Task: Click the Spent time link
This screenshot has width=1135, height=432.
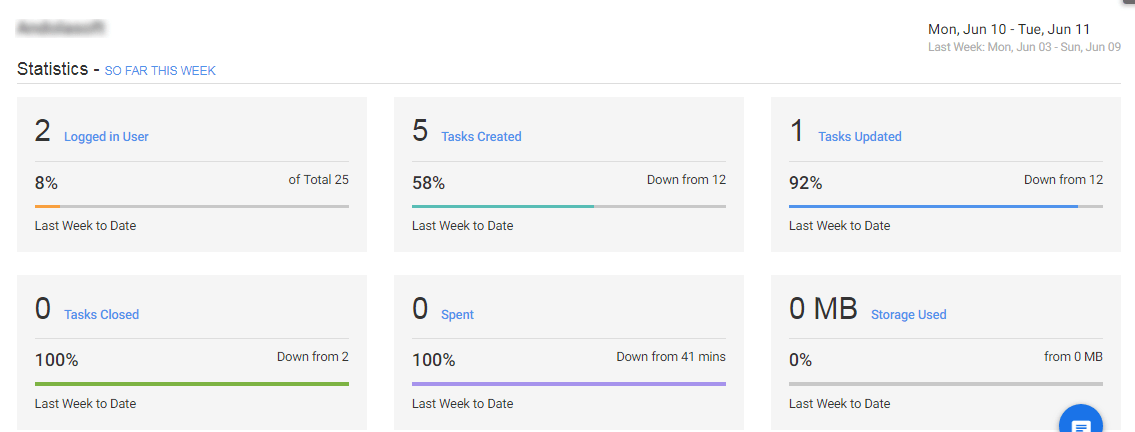Action: [x=457, y=314]
